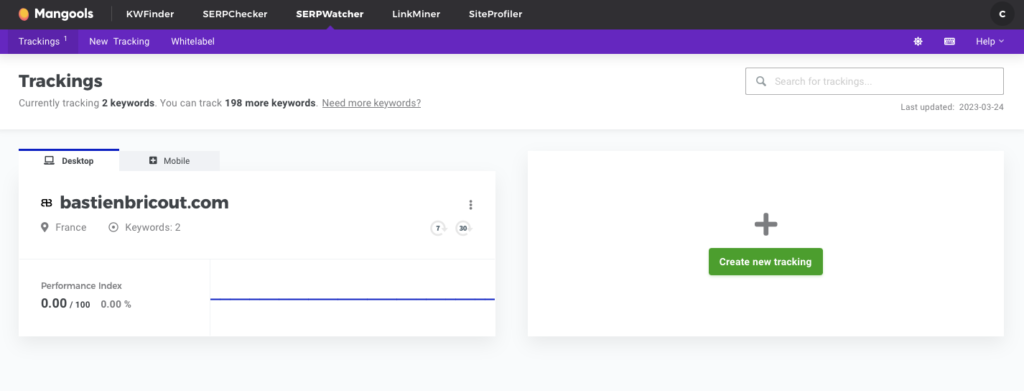Click bastienbricout.com favicon

pyautogui.click(x=46, y=203)
